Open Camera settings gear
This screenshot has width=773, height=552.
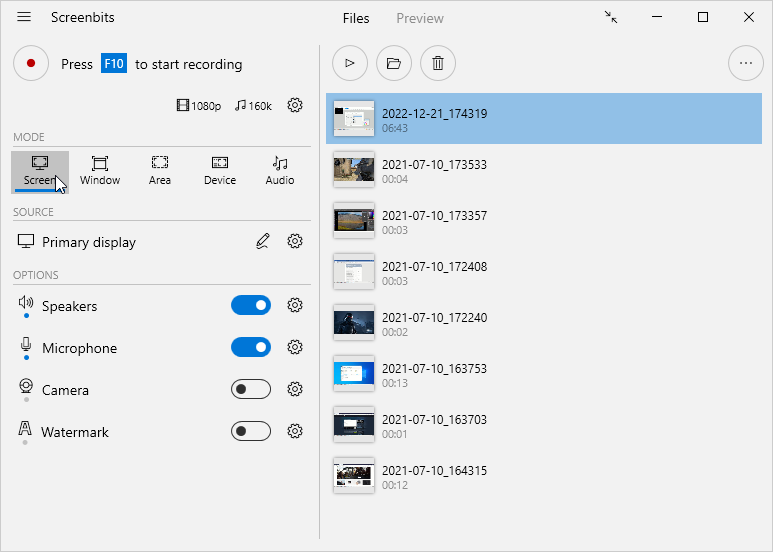click(295, 389)
